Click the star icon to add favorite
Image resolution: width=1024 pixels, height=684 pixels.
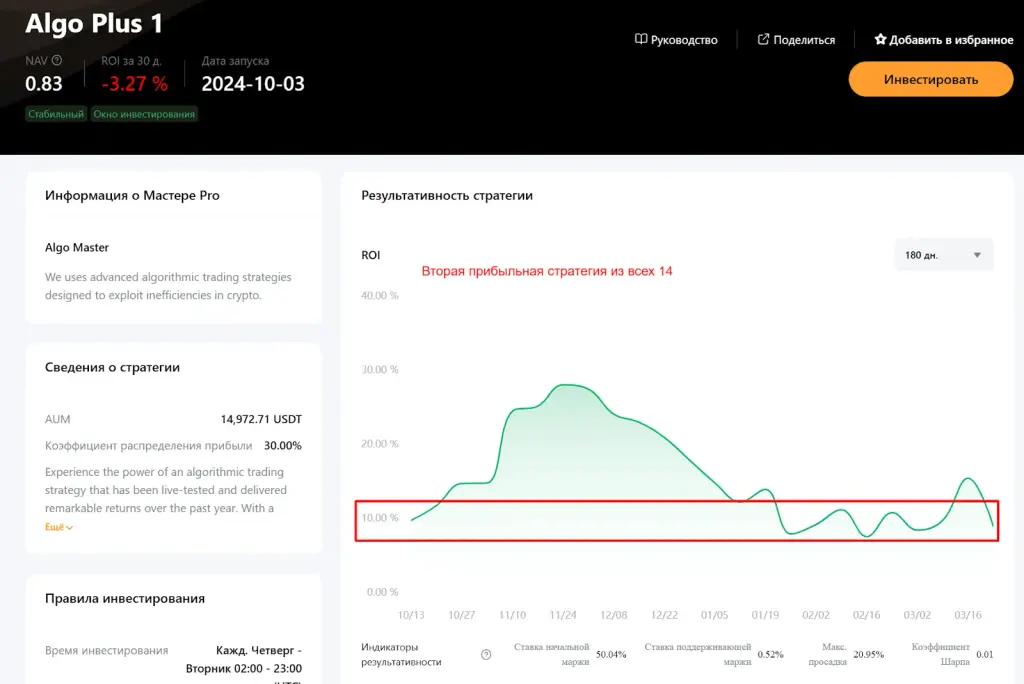[880, 39]
